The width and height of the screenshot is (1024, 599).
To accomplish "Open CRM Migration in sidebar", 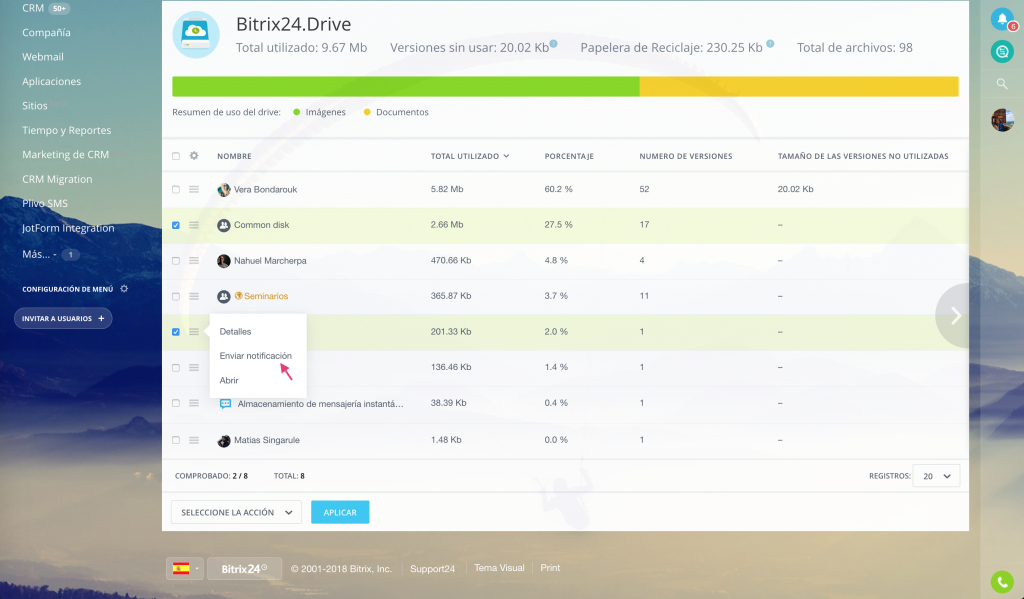I will coord(57,179).
